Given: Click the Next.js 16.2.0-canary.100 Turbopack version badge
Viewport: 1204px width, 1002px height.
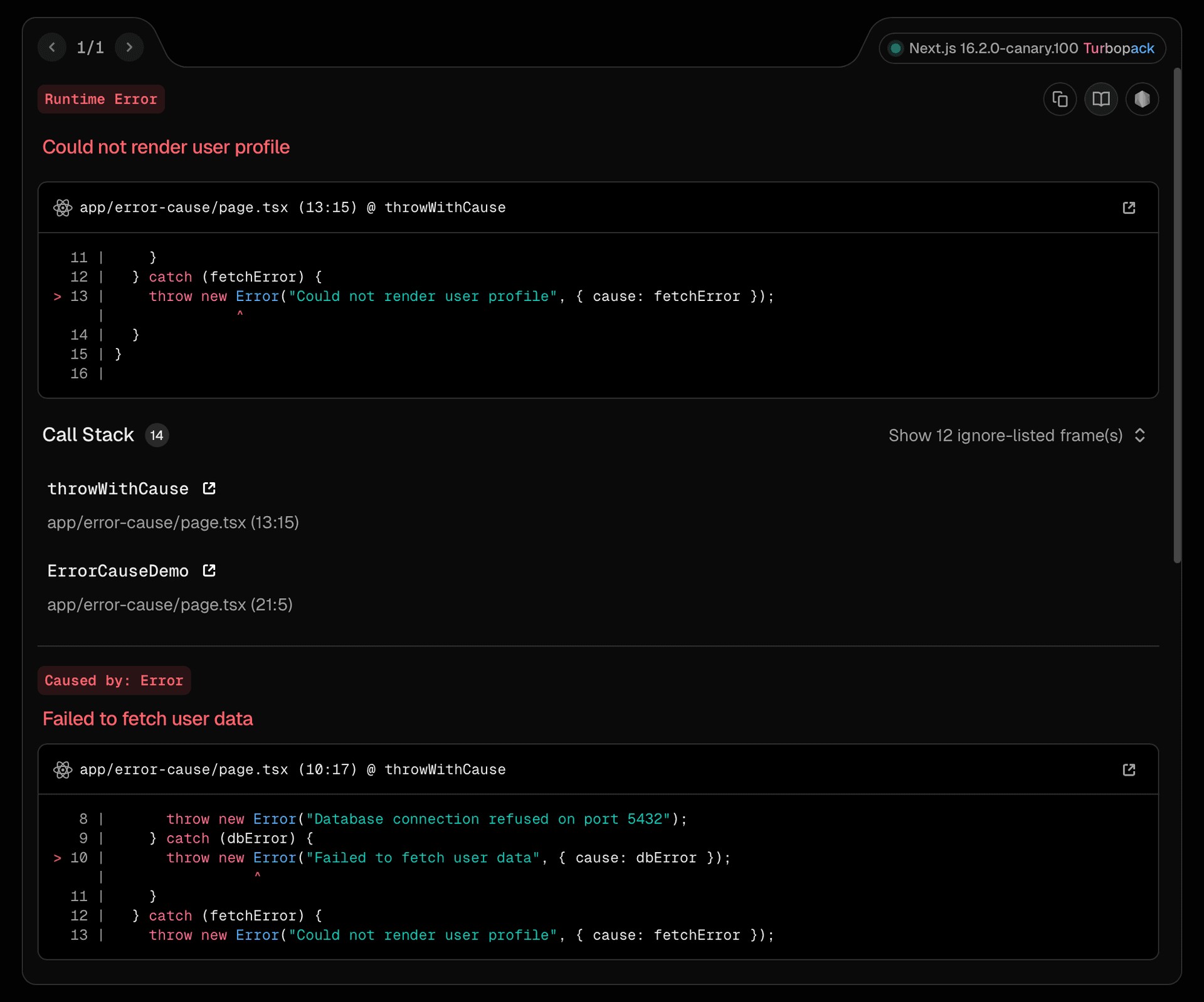Looking at the screenshot, I should point(1022,48).
